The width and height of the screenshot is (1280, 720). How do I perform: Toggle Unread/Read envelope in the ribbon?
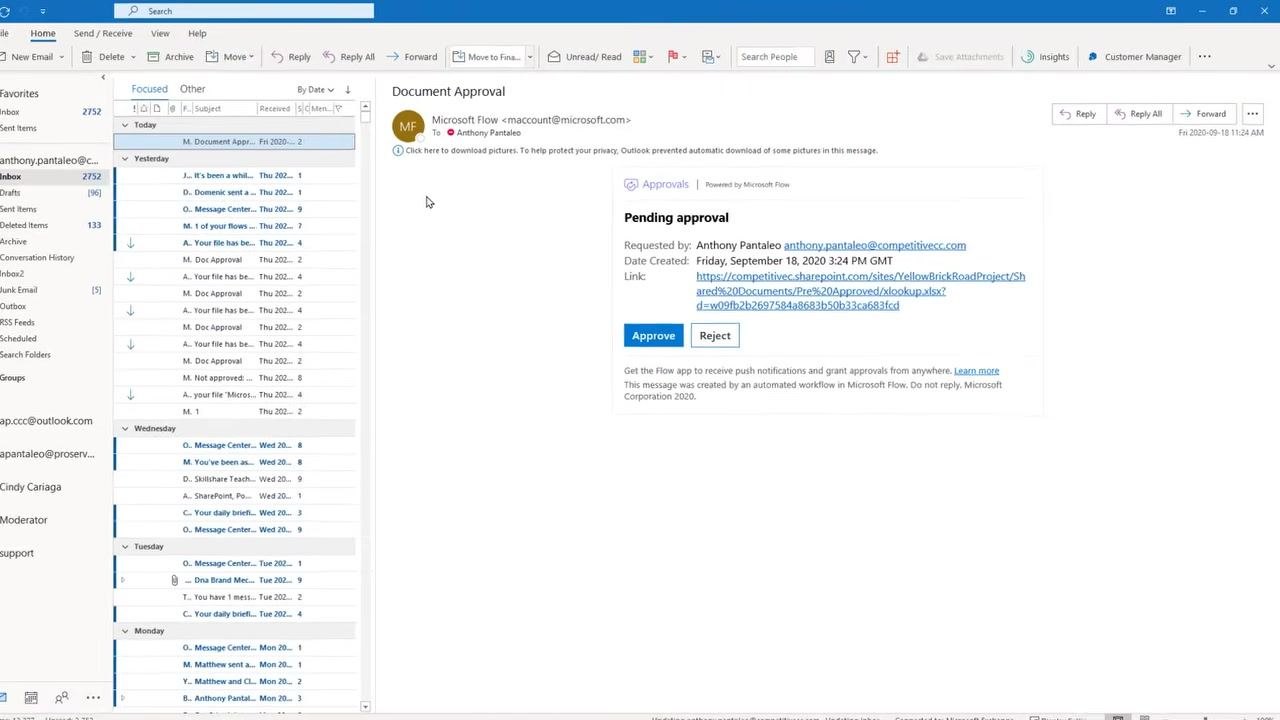point(584,57)
